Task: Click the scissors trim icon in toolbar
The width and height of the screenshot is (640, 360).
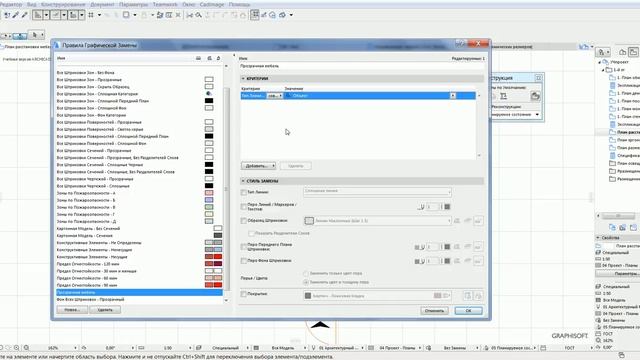Action: [x=189, y=15]
